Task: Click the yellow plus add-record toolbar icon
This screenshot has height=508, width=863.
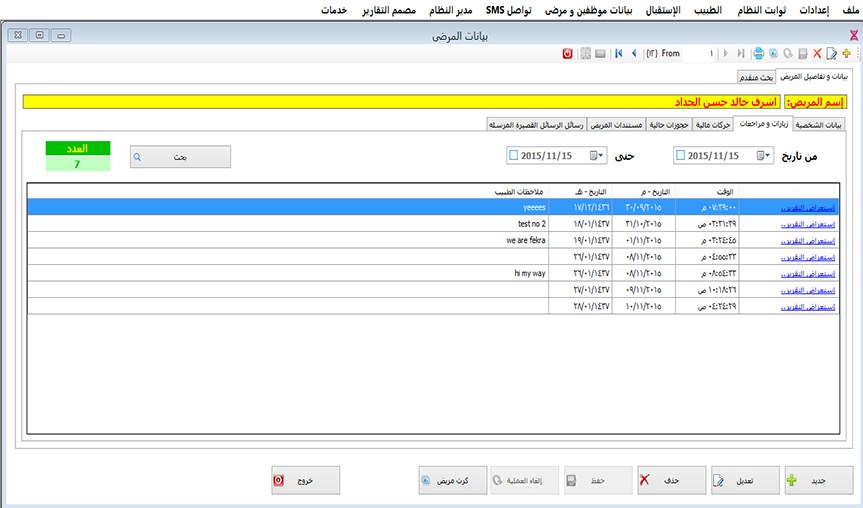Action: coord(847,53)
